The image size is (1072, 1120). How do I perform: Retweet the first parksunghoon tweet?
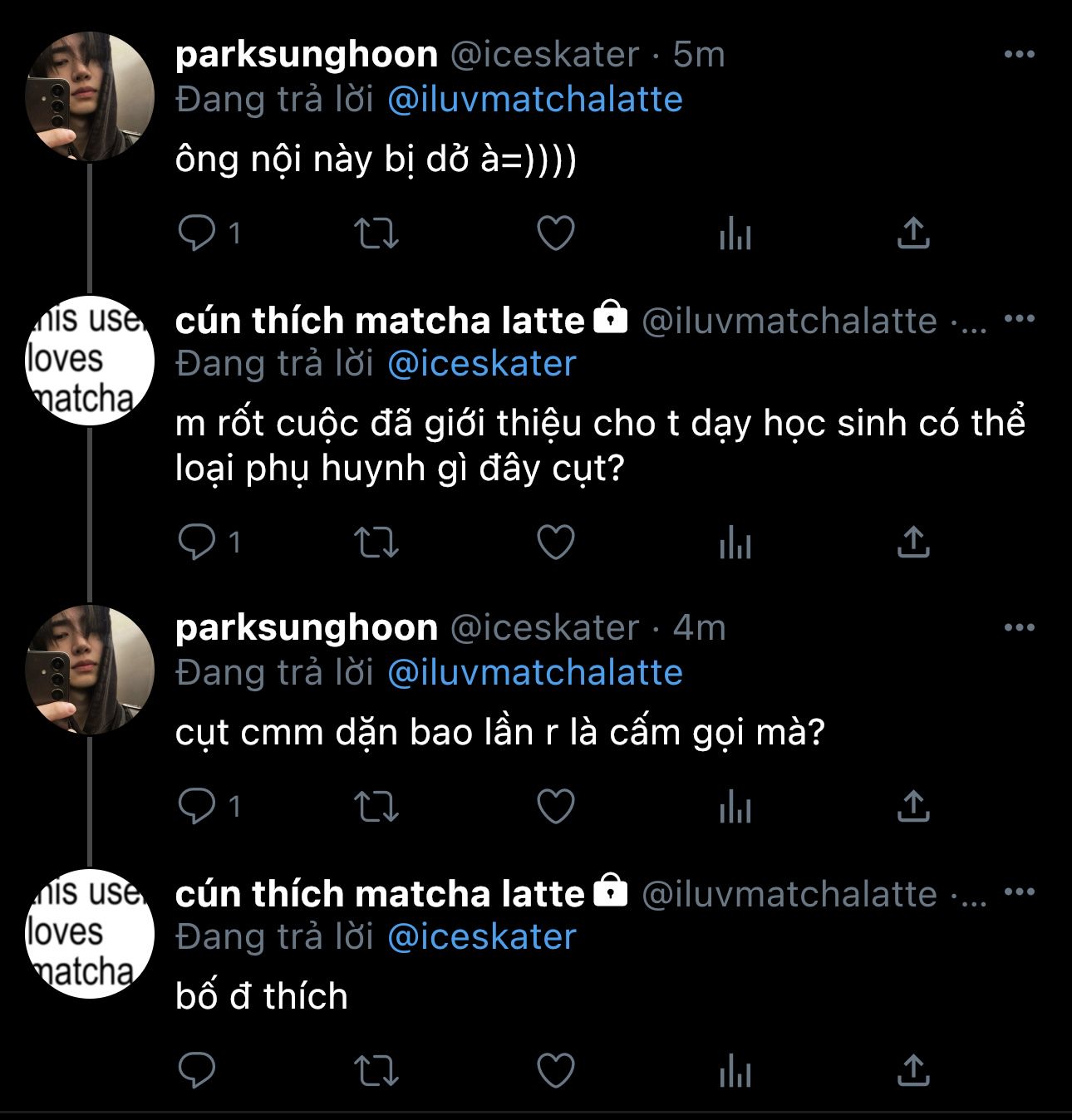coord(376,233)
